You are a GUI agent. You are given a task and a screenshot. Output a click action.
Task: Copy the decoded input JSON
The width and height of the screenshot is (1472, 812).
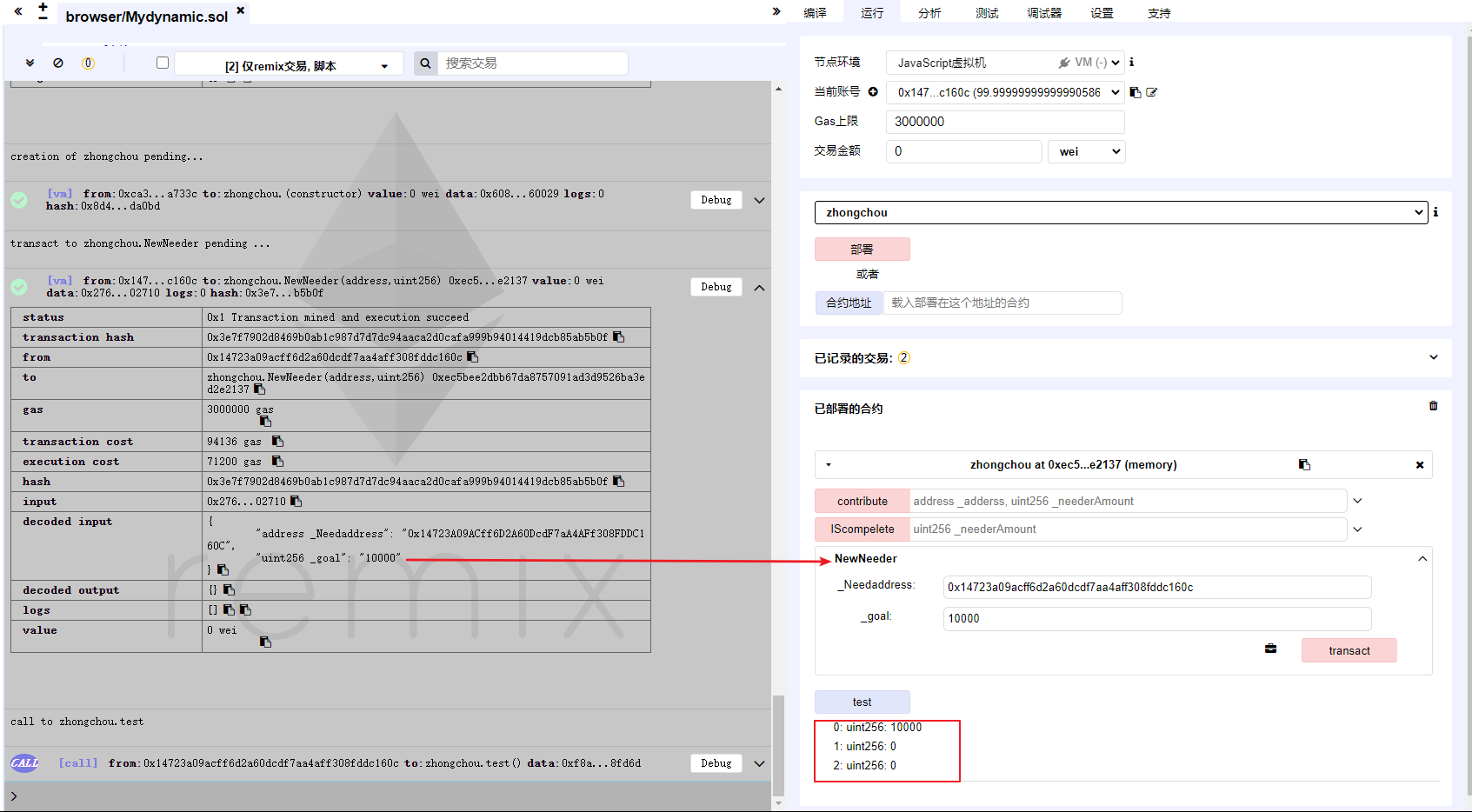coord(223,570)
